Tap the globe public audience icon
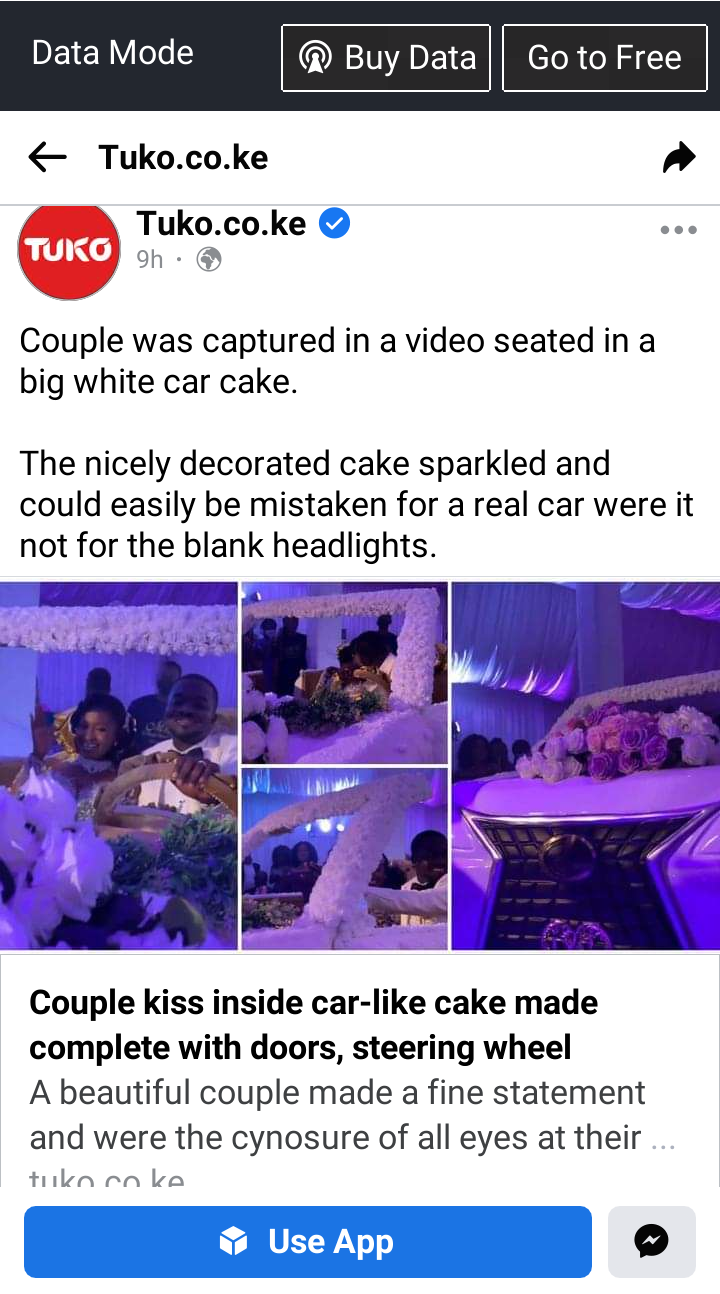This screenshot has width=720, height=1294. [x=209, y=260]
